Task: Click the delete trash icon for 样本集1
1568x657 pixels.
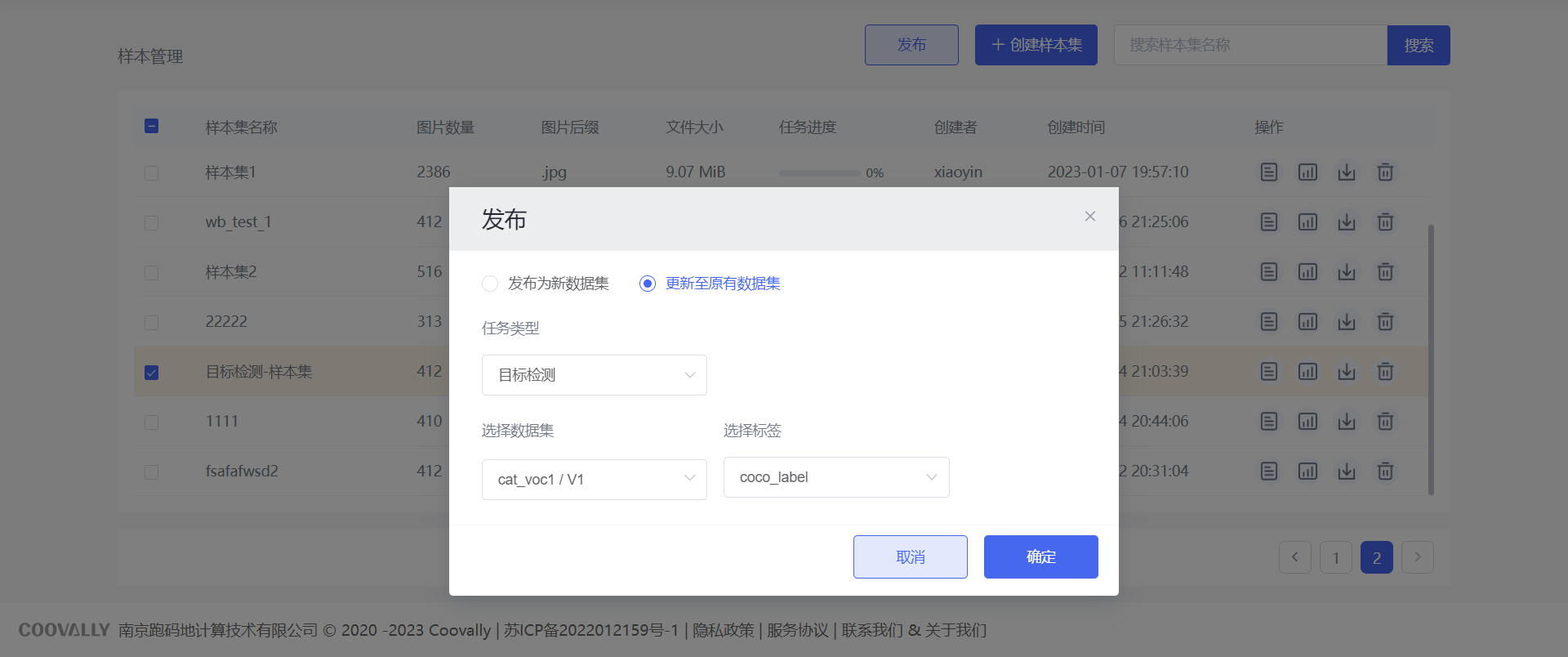Action: tap(1385, 172)
